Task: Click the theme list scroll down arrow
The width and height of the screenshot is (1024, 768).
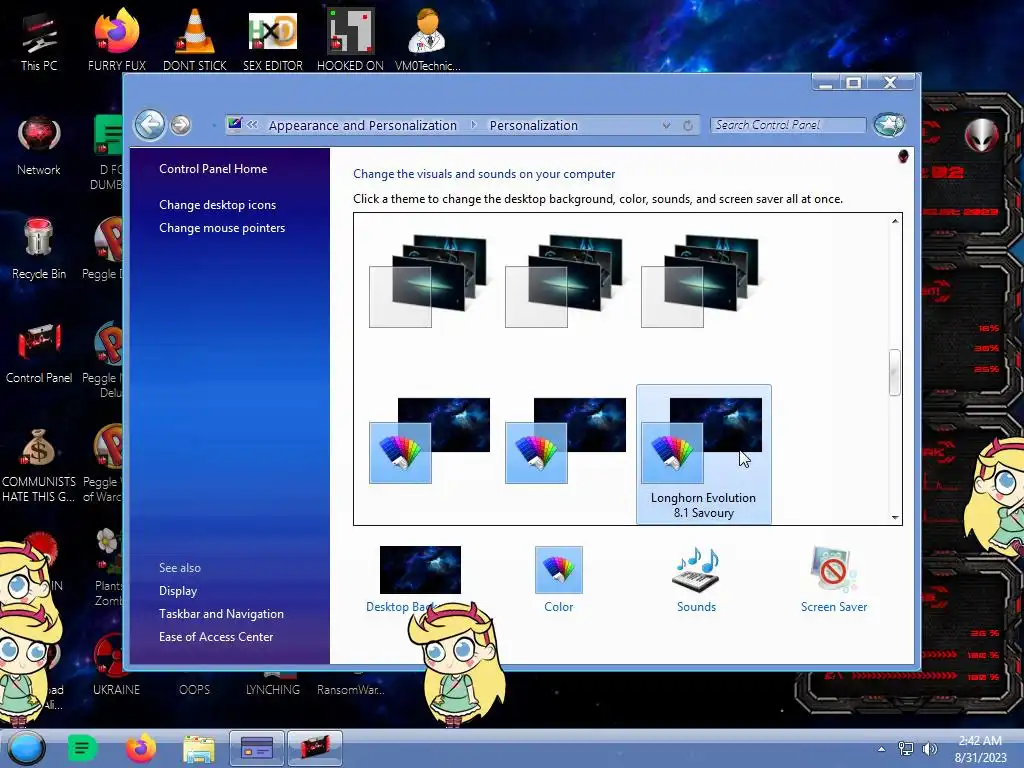Action: (895, 517)
